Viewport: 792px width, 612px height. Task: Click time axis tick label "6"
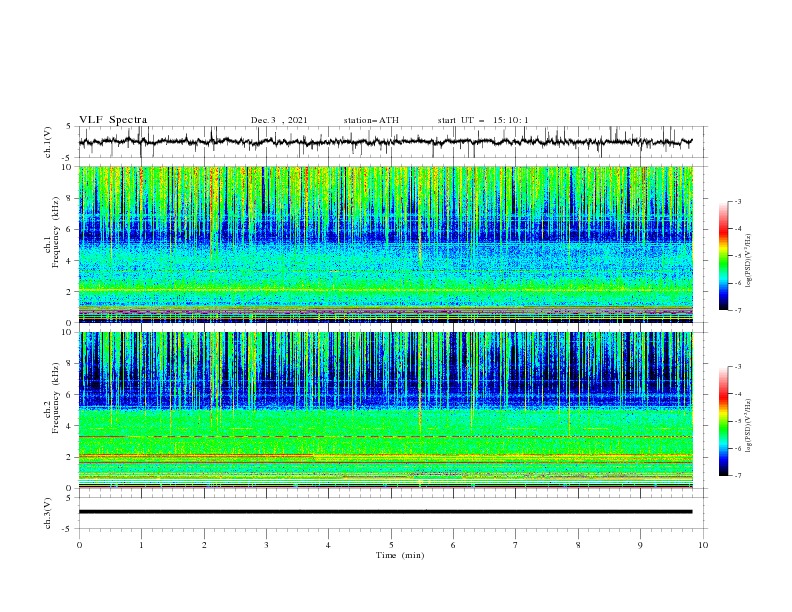453,545
